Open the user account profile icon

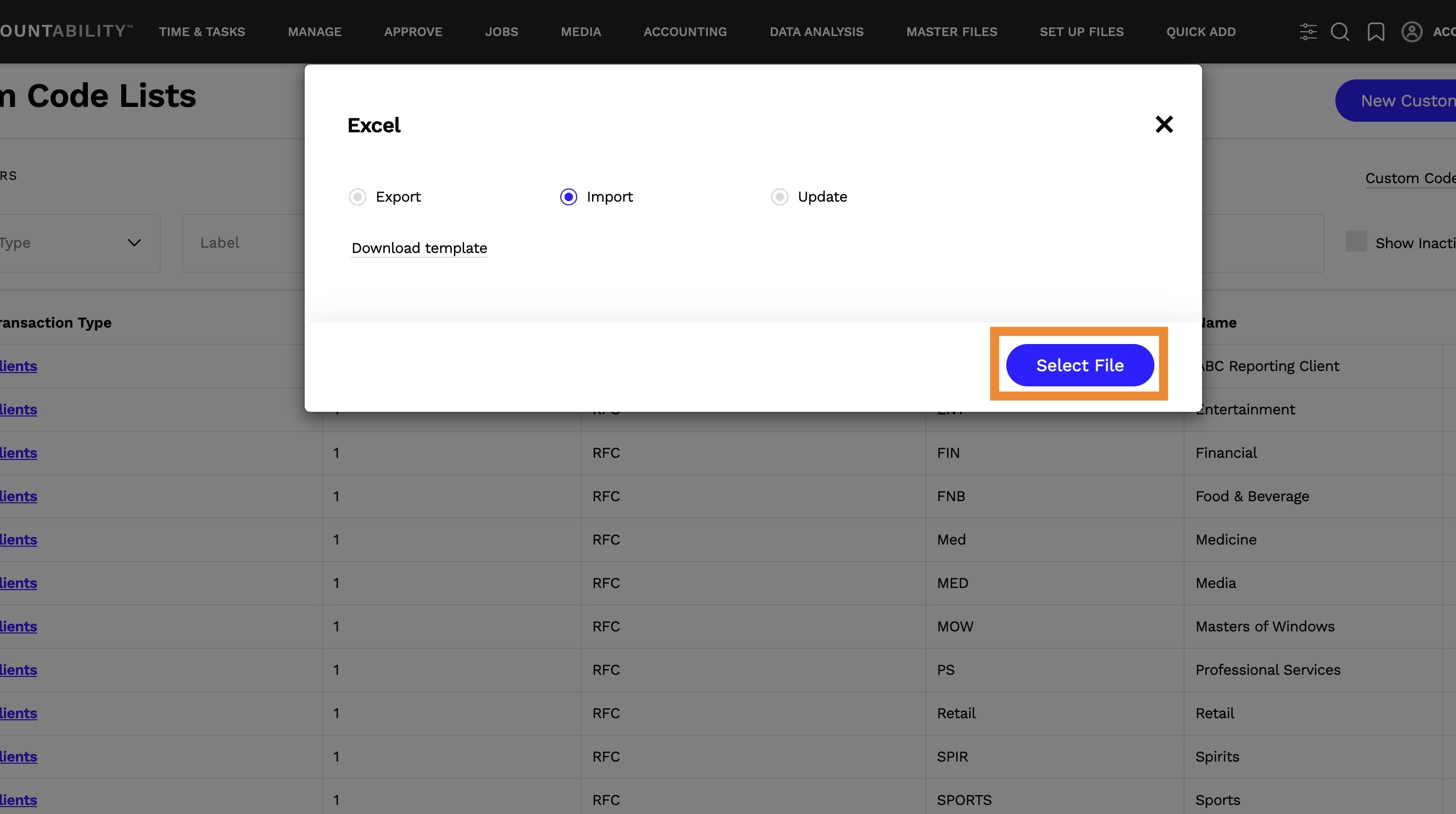[1412, 32]
